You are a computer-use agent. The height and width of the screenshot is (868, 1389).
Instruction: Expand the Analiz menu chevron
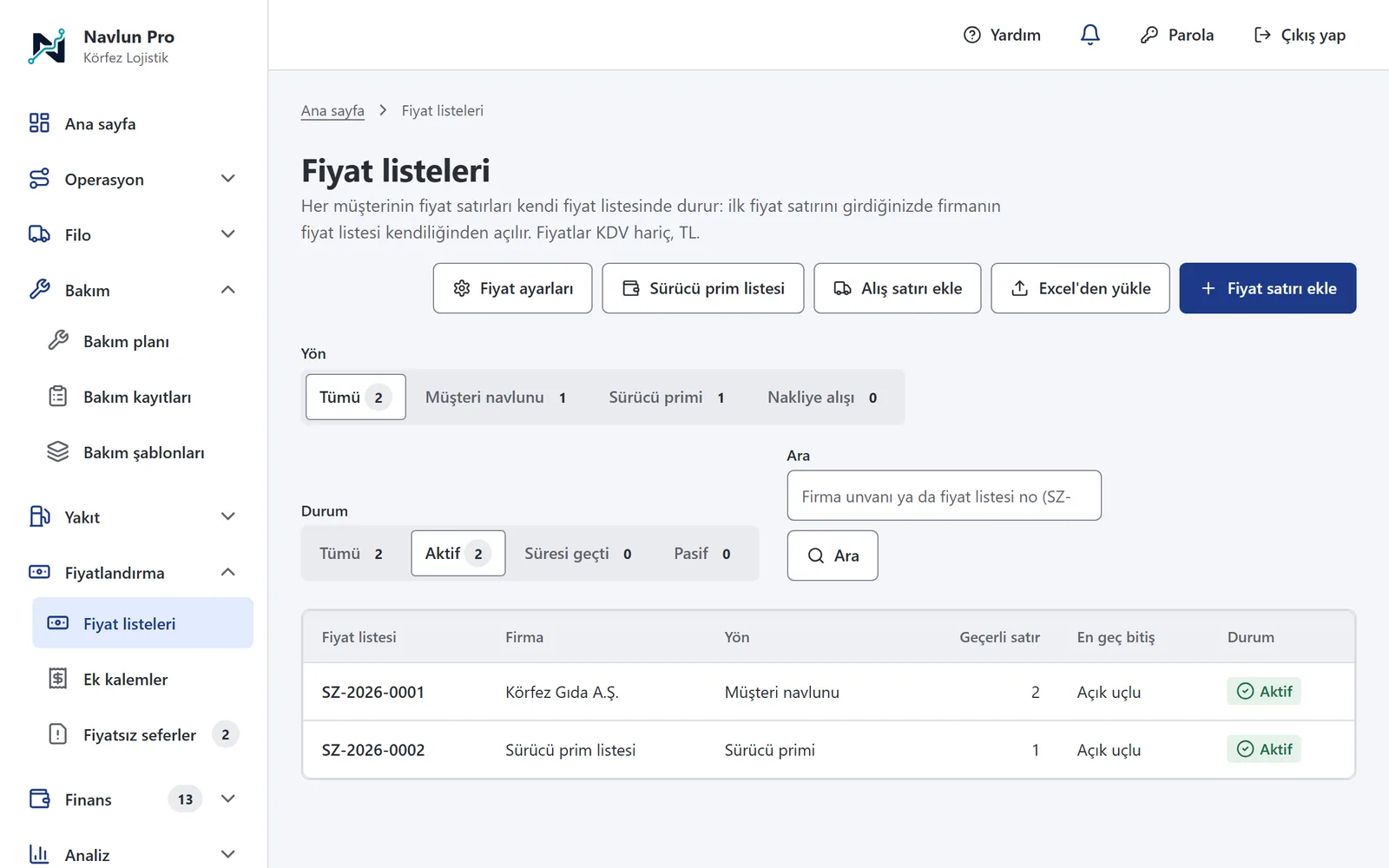[228, 854]
